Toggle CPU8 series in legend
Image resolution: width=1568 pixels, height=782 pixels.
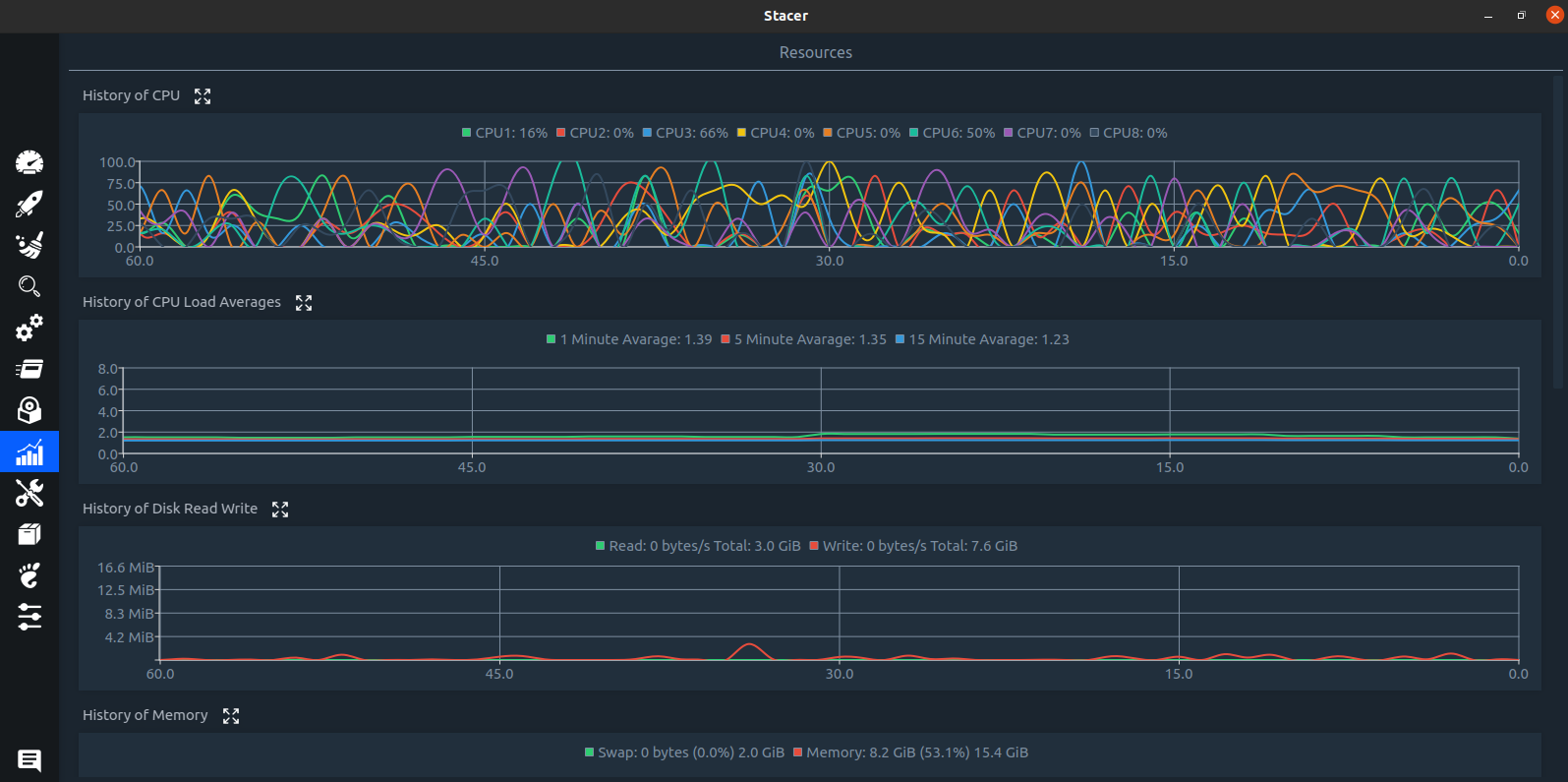[x=1129, y=133]
